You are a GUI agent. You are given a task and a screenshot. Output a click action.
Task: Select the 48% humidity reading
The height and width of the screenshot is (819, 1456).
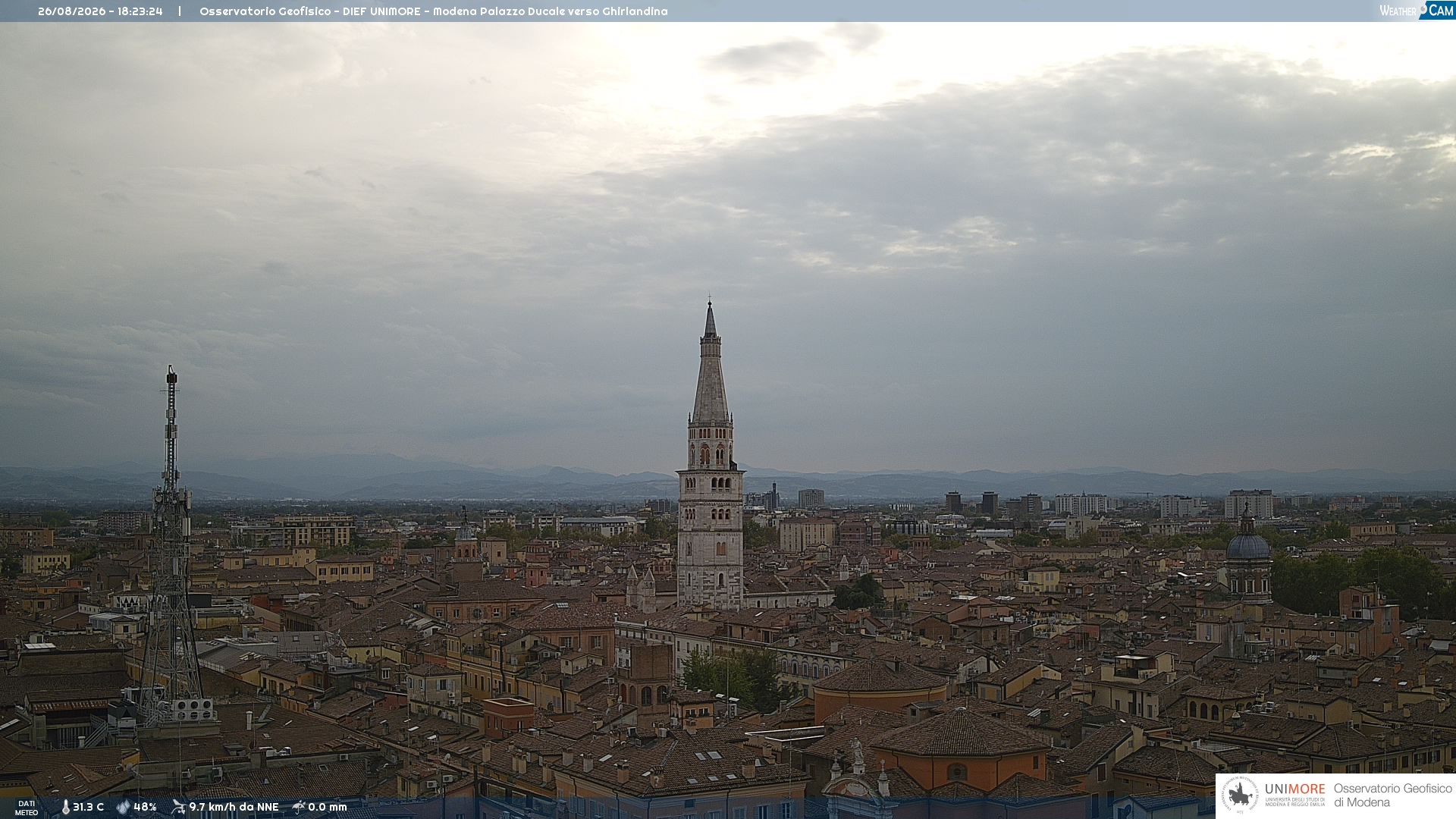[145, 807]
